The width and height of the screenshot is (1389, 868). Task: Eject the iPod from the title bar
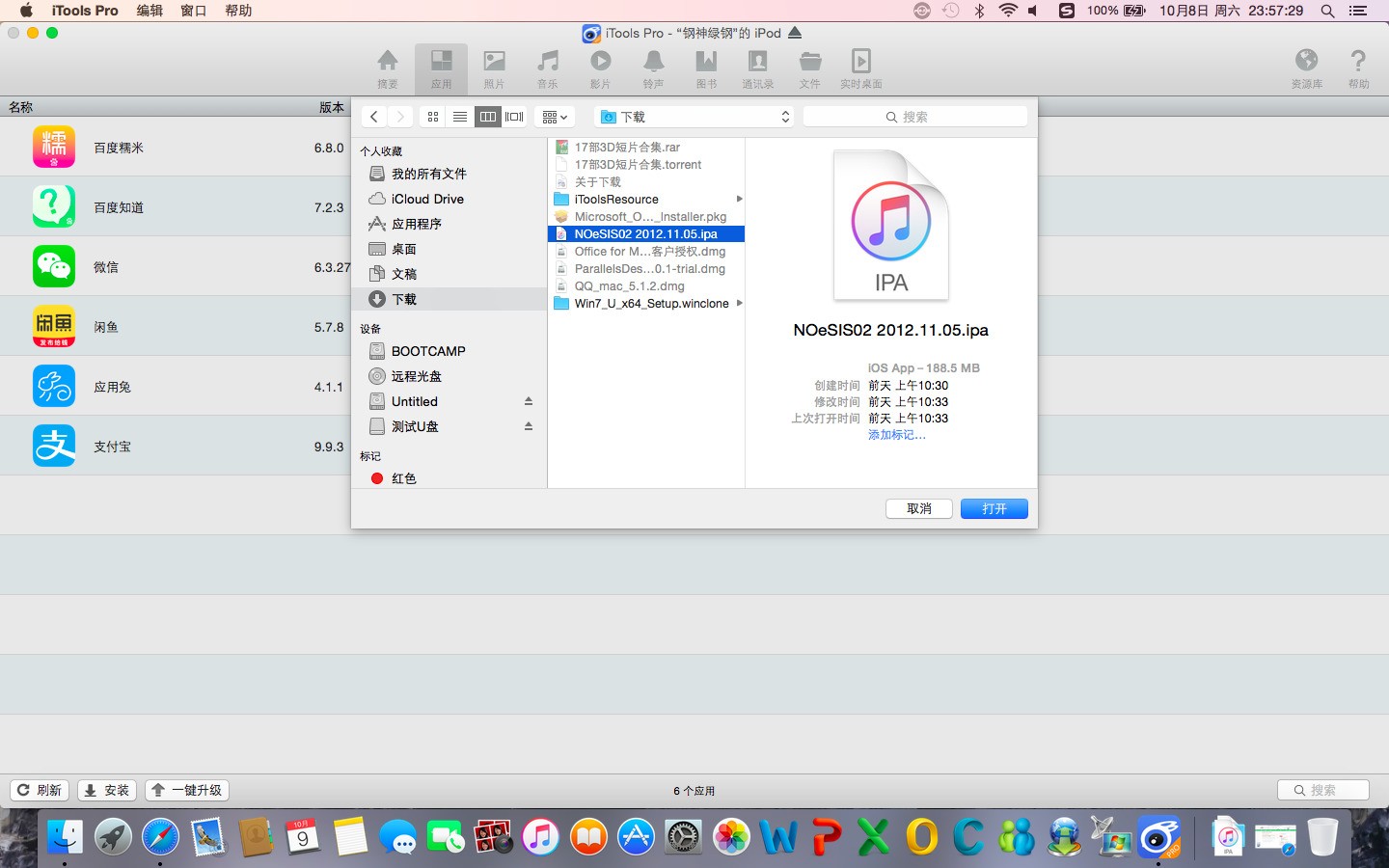(x=795, y=33)
